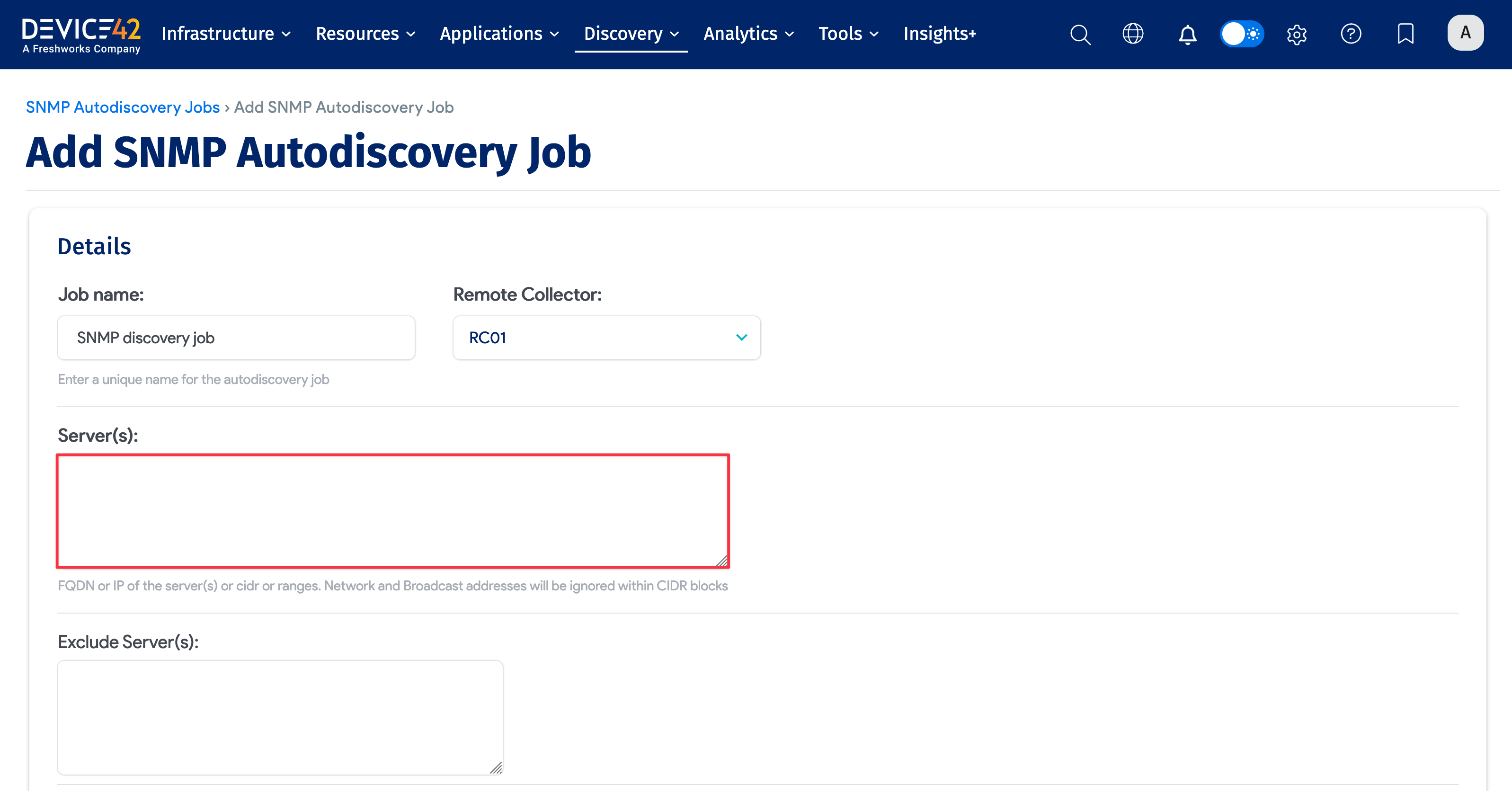
Task: Expand the Infrastructure menu
Action: (x=226, y=34)
